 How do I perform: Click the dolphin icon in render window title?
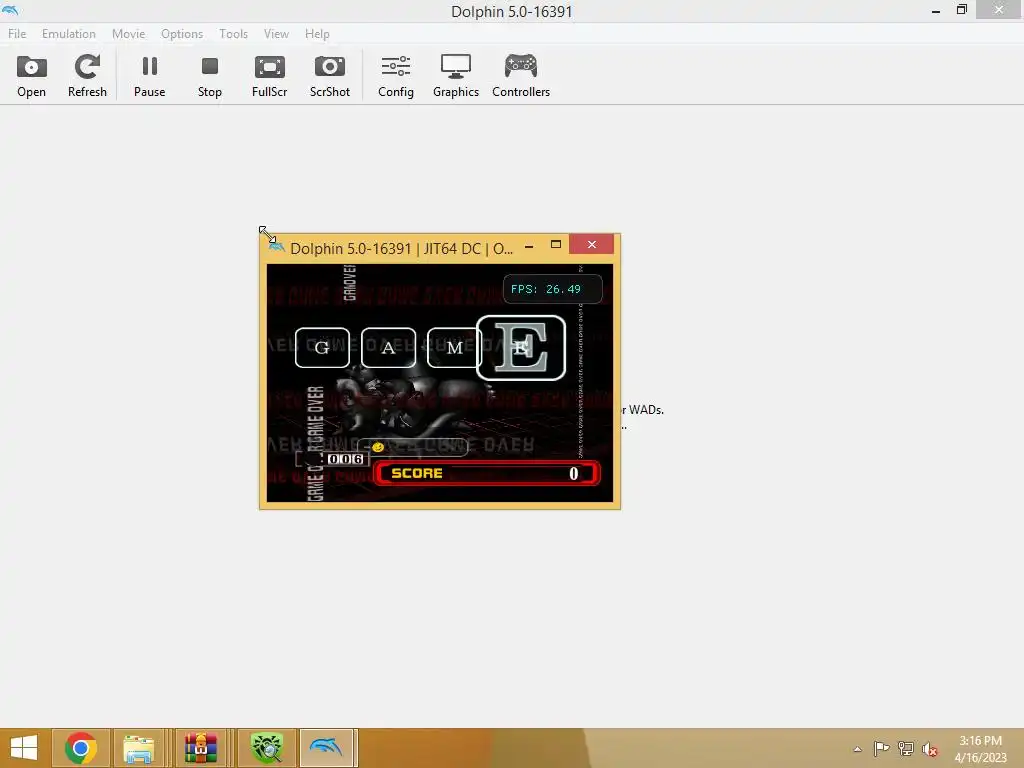[x=276, y=247]
